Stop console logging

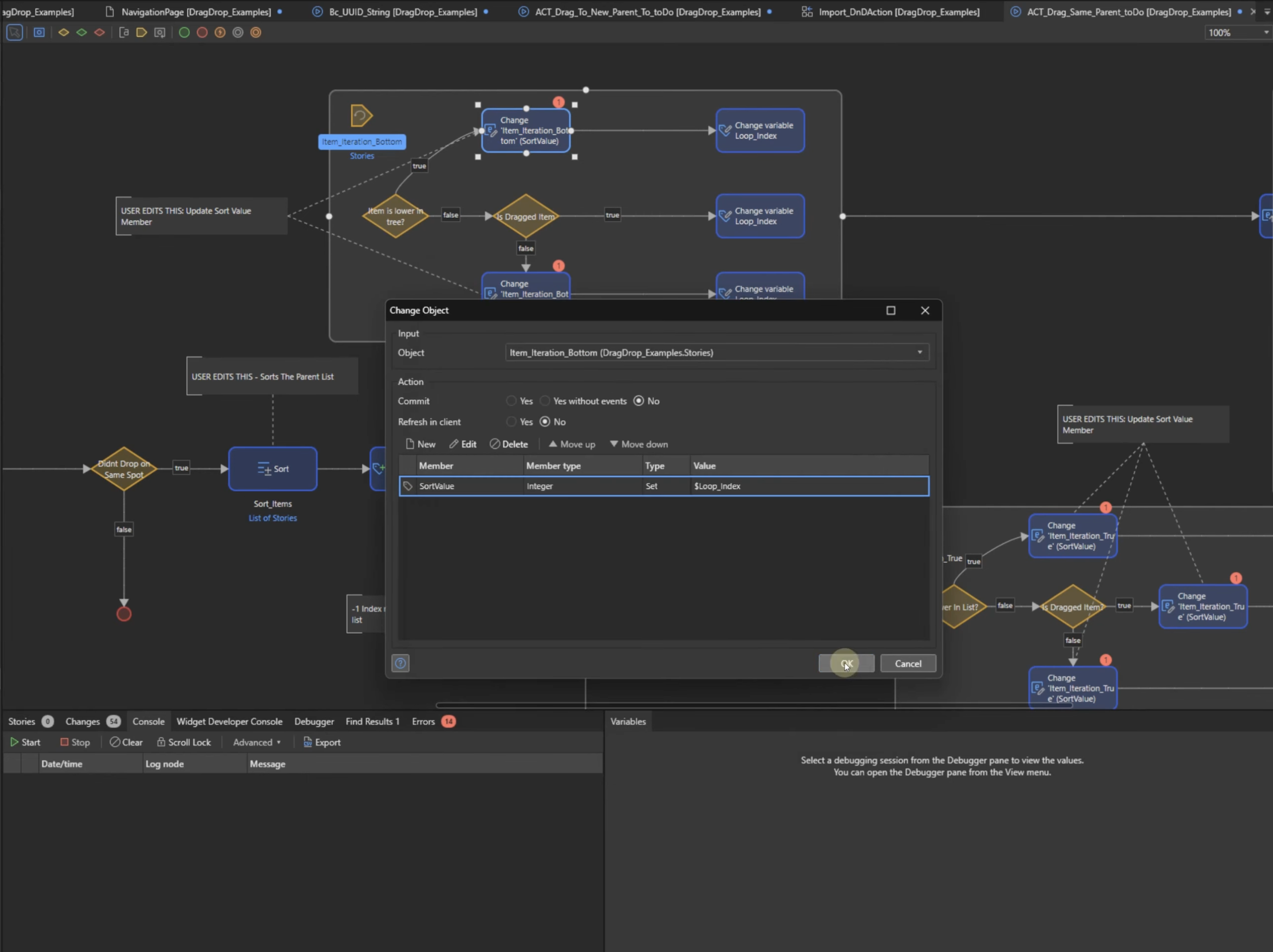(75, 742)
